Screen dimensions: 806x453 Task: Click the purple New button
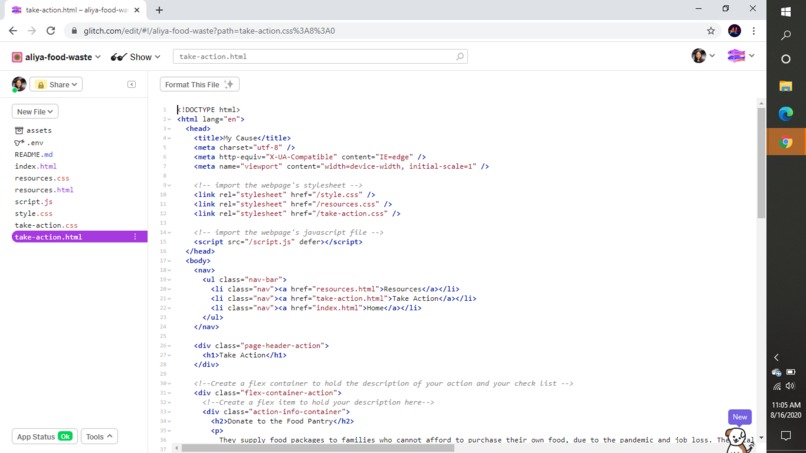click(x=740, y=417)
